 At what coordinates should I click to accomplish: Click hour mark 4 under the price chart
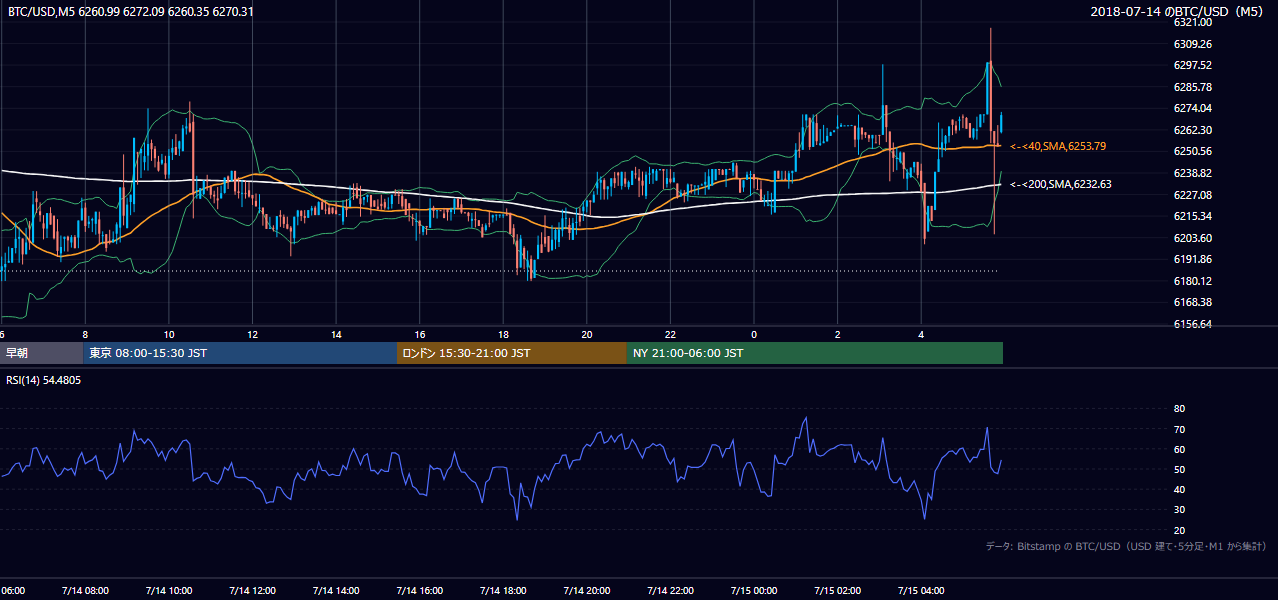pyautogui.click(x=922, y=335)
